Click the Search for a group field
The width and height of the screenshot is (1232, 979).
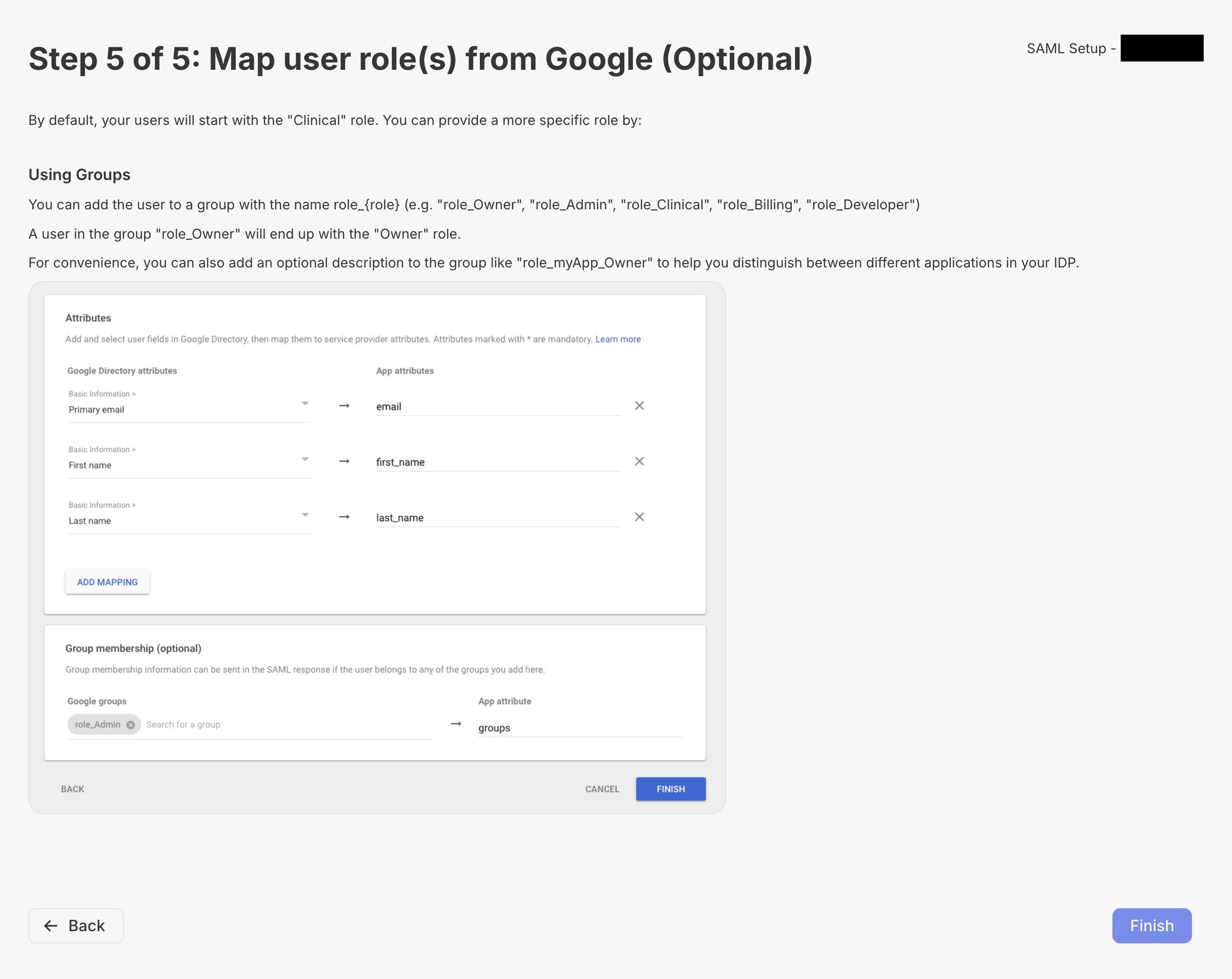click(x=288, y=724)
